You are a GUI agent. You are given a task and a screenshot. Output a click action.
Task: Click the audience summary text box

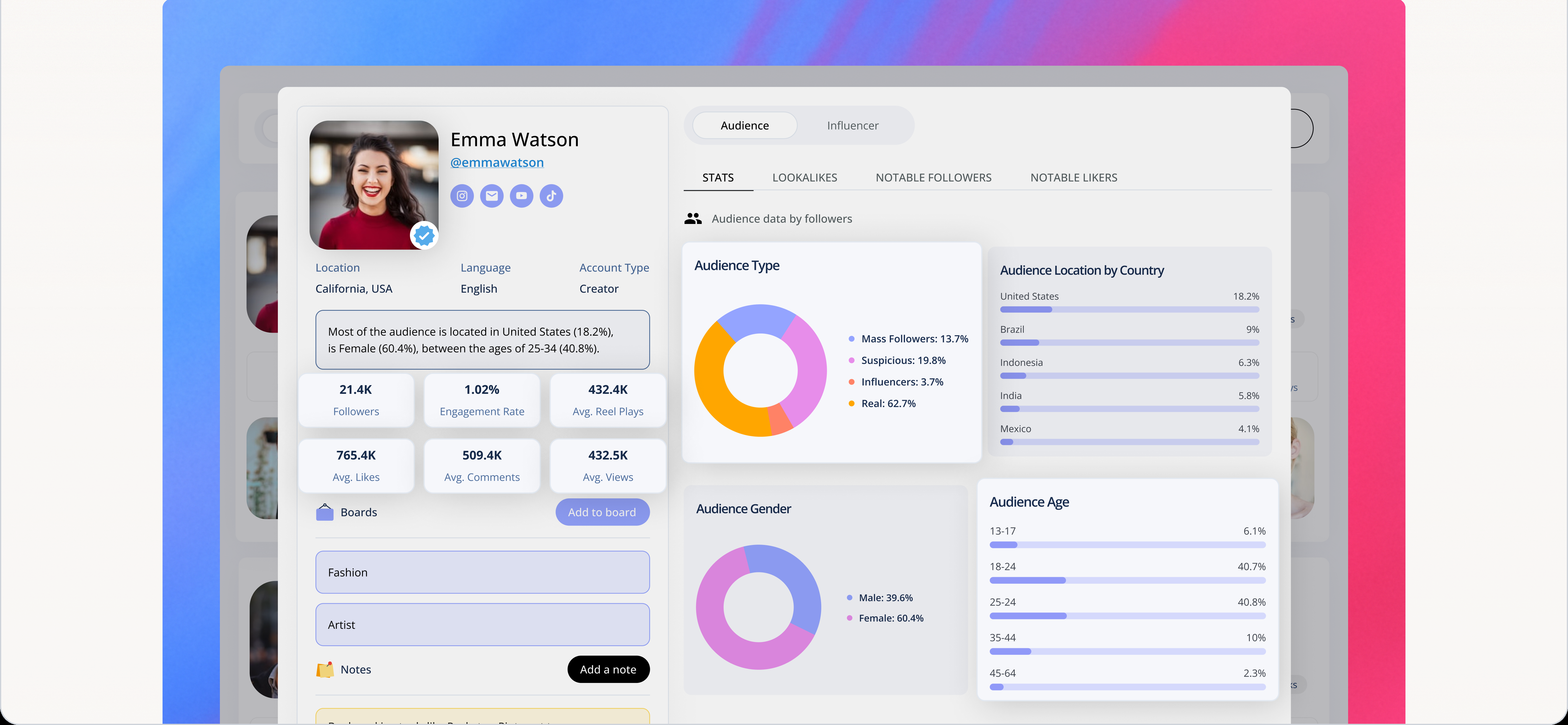[x=482, y=340]
